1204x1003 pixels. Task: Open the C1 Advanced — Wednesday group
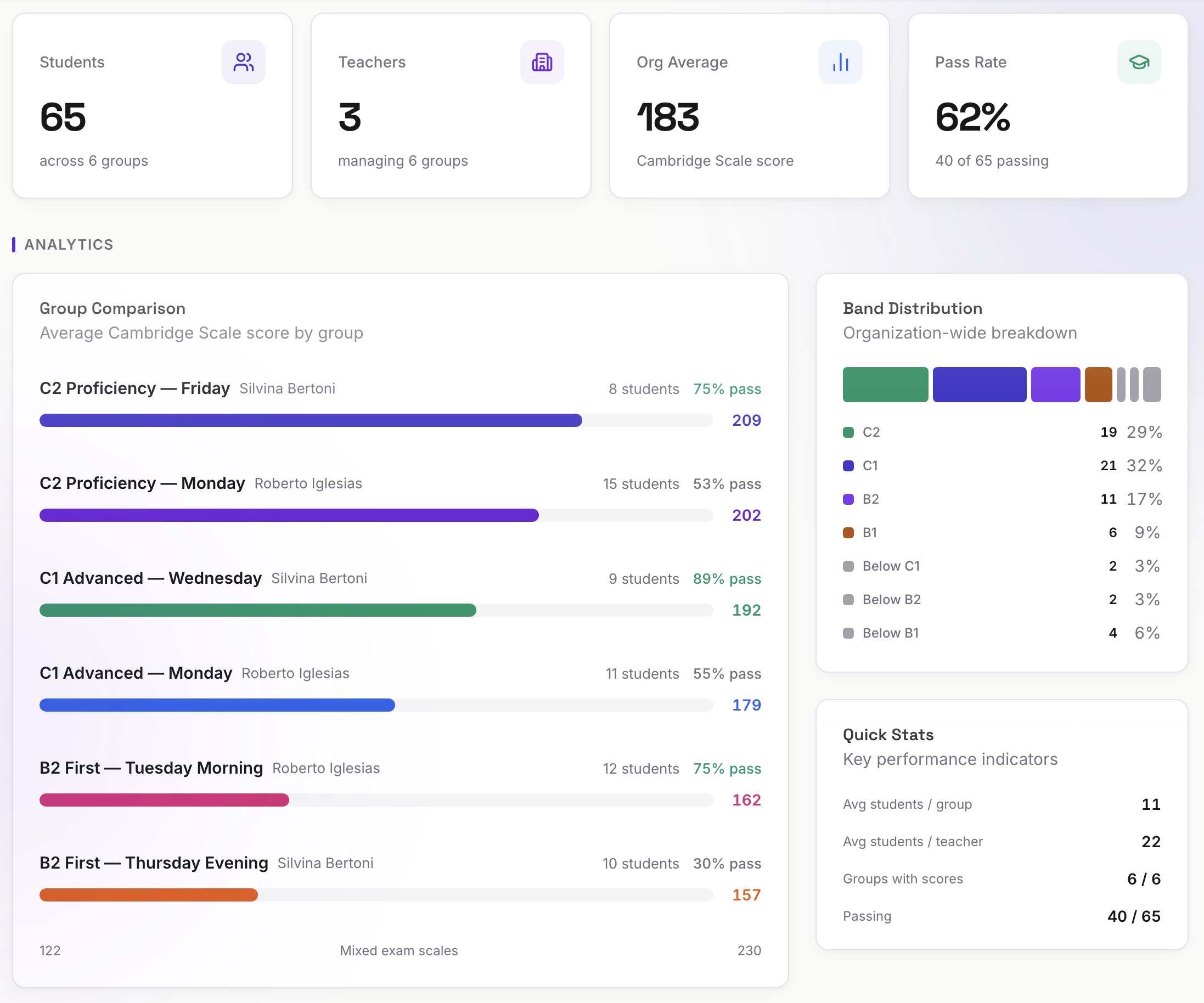(x=150, y=578)
